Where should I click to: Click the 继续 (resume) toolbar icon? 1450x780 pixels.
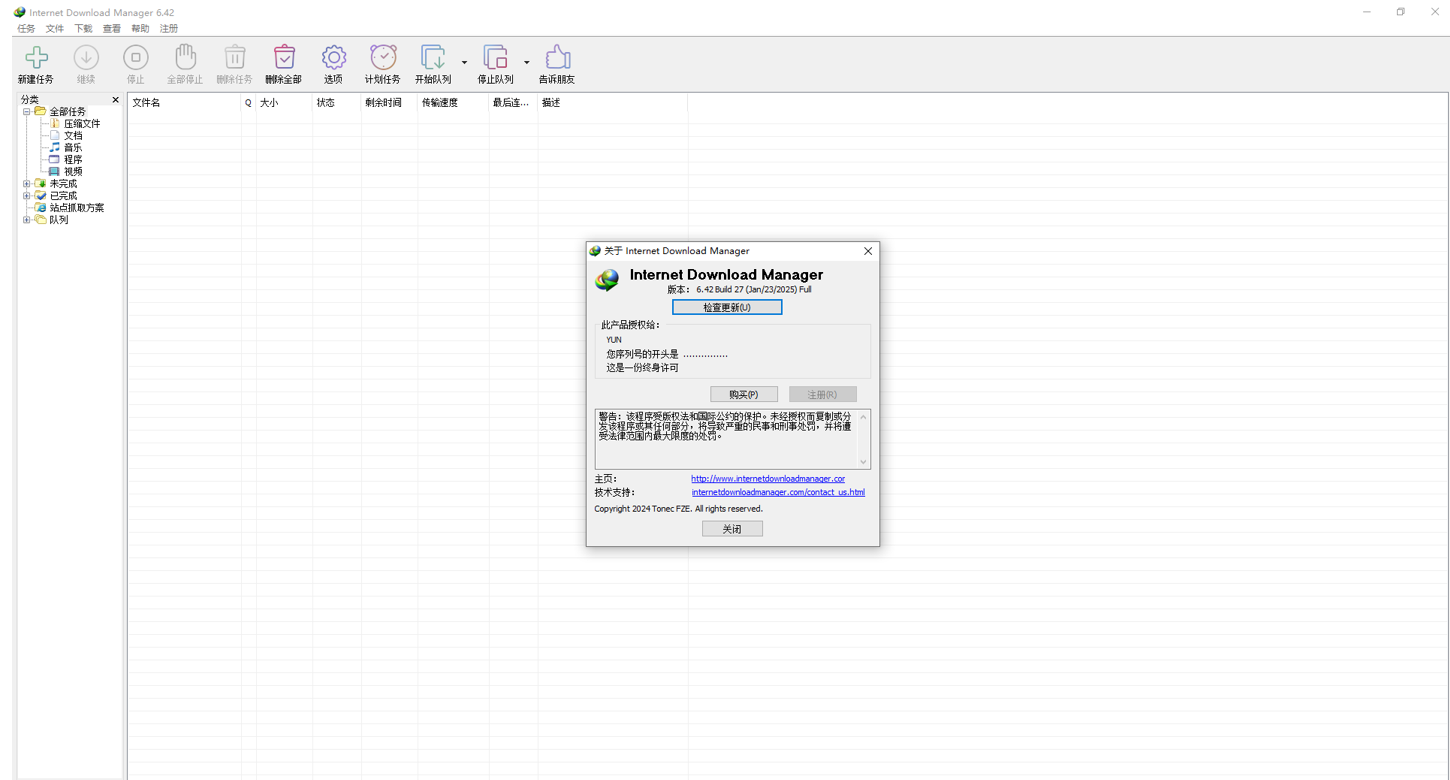tap(86, 58)
